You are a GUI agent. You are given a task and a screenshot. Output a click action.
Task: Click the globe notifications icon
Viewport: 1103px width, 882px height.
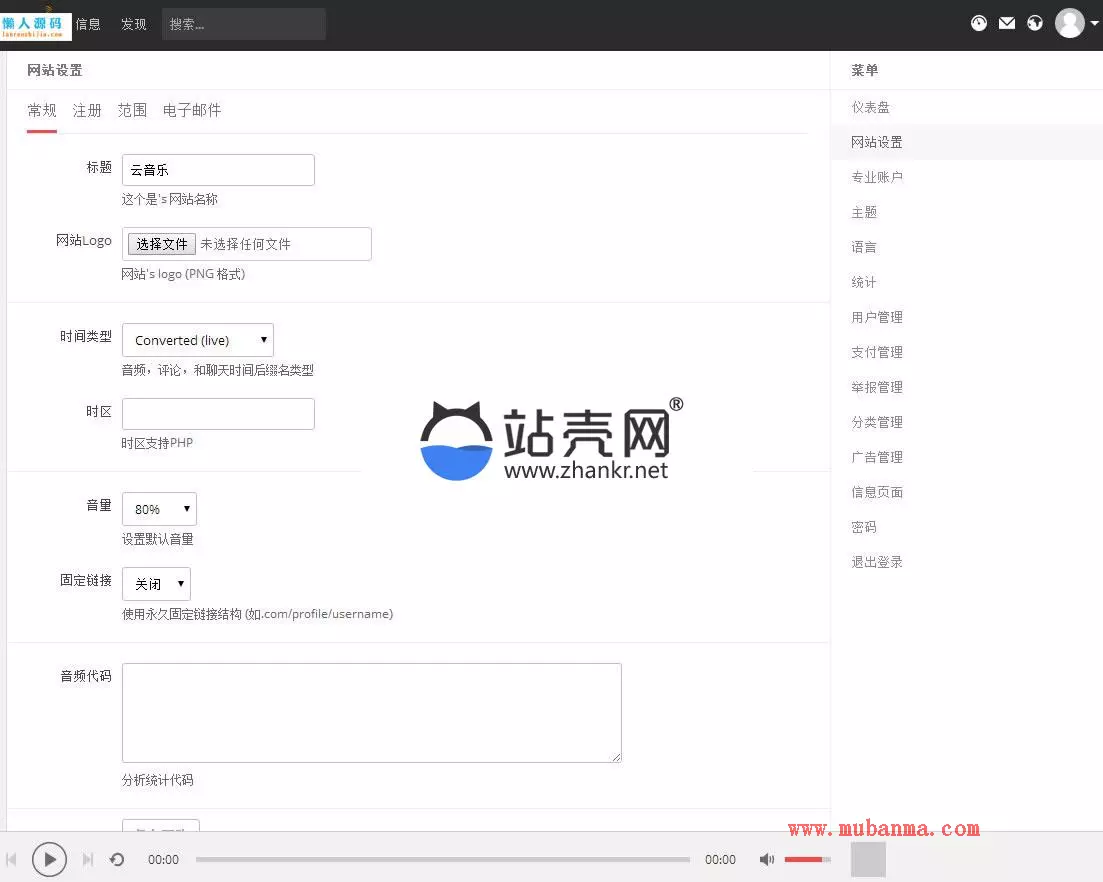pyautogui.click(x=1035, y=23)
